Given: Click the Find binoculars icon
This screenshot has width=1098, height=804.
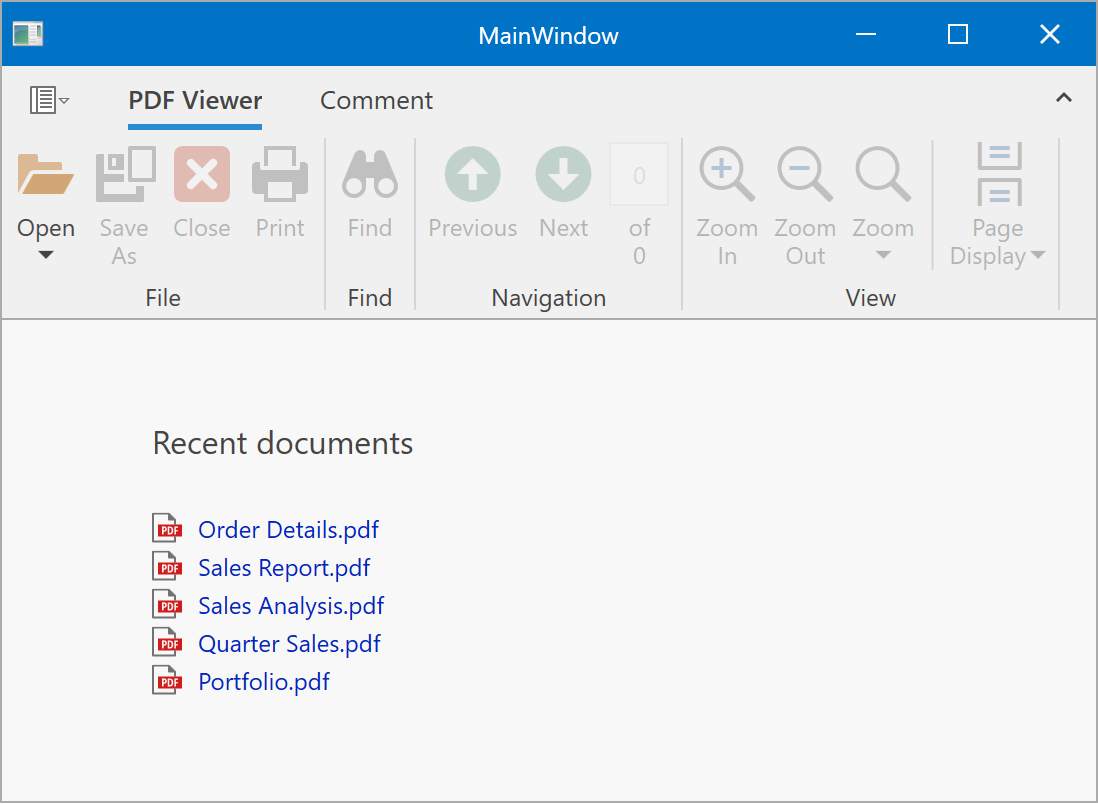Looking at the screenshot, I should click(x=370, y=175).
